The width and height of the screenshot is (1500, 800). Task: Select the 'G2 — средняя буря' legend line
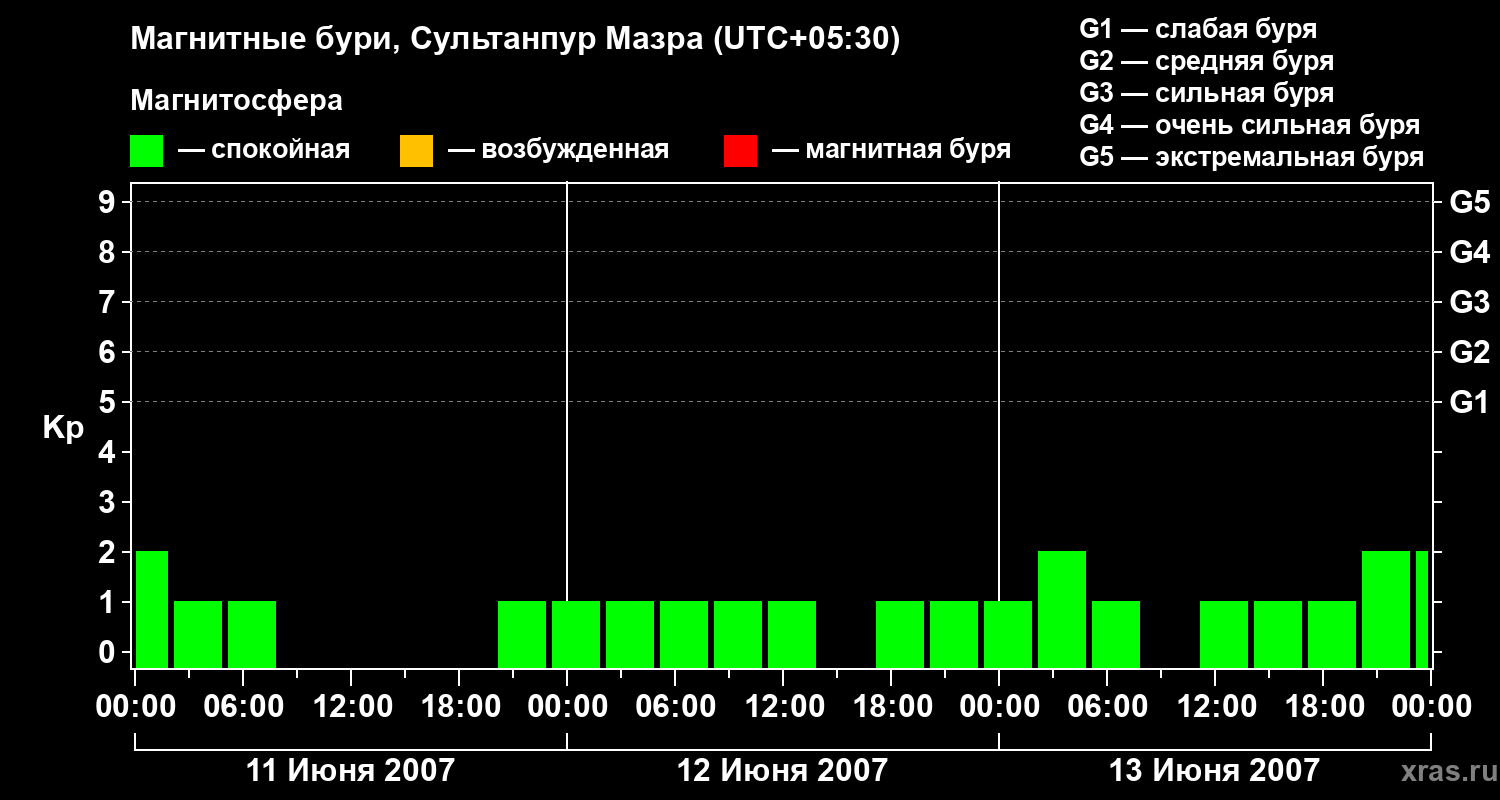point(1207,61)
